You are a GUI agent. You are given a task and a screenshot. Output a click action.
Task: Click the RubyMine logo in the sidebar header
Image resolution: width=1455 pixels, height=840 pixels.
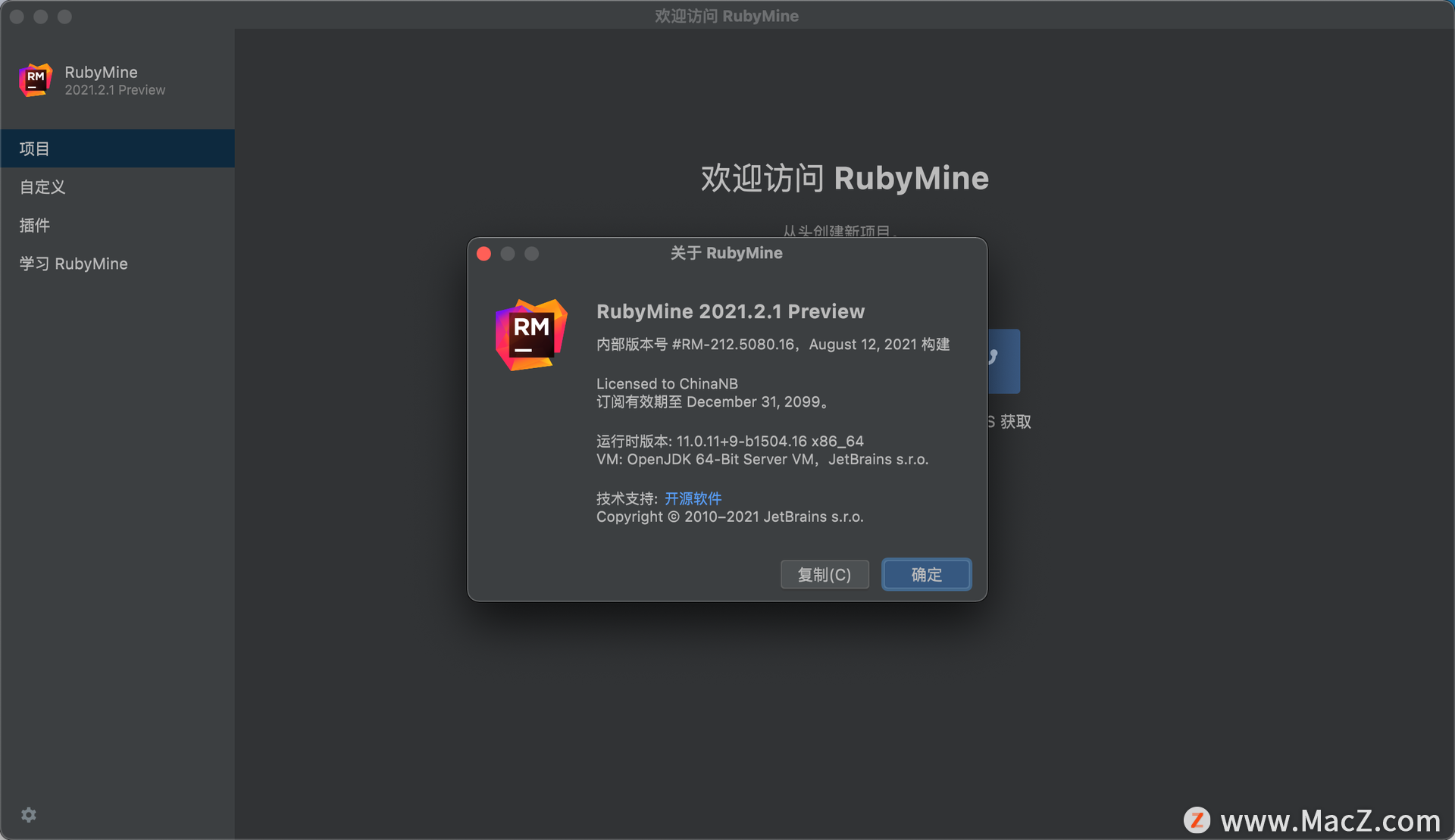pyautogui.click(x=36, y=80)
